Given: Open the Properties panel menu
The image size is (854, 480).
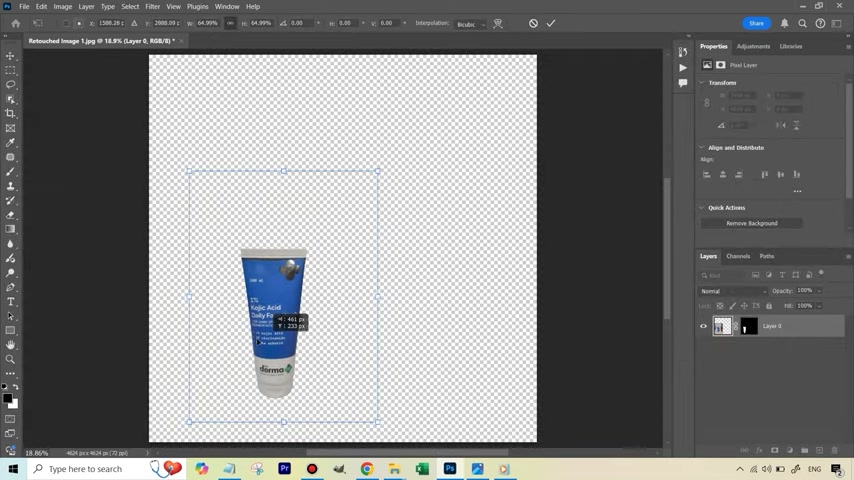Looking at the screenshot, I should coord(848,47).
